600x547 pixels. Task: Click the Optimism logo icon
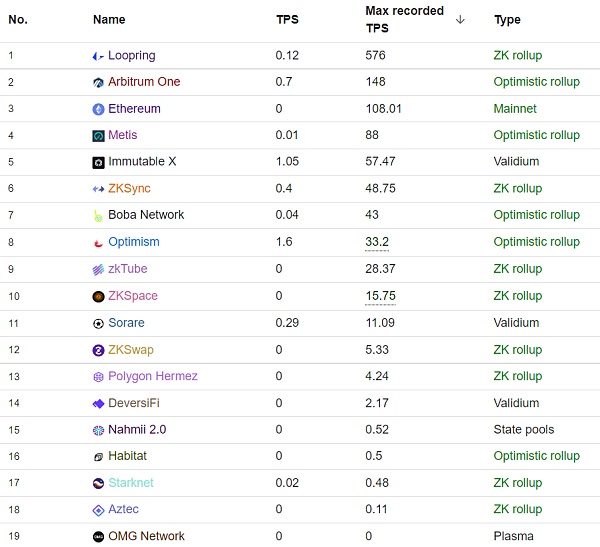click(98, 242)
